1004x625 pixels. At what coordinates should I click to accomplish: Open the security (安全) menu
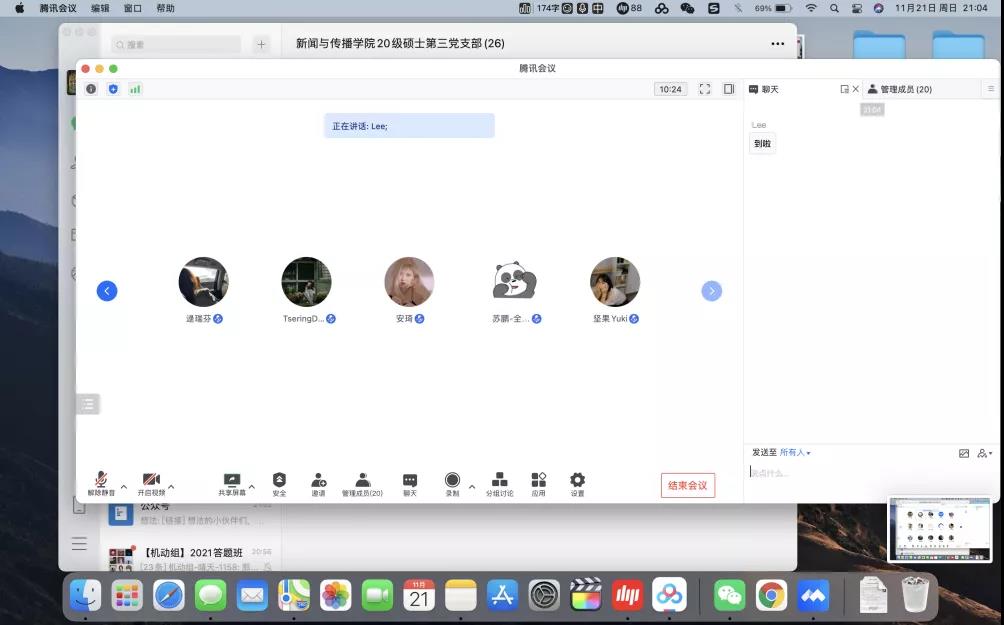279,483
